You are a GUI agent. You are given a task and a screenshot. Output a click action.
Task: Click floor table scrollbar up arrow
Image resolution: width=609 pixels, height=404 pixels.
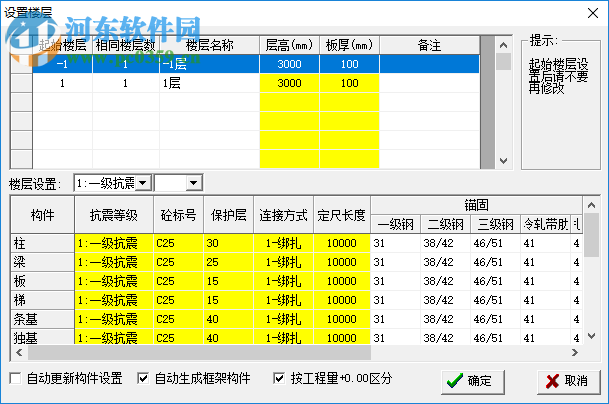pyautogui.click(x=503, y=45)
